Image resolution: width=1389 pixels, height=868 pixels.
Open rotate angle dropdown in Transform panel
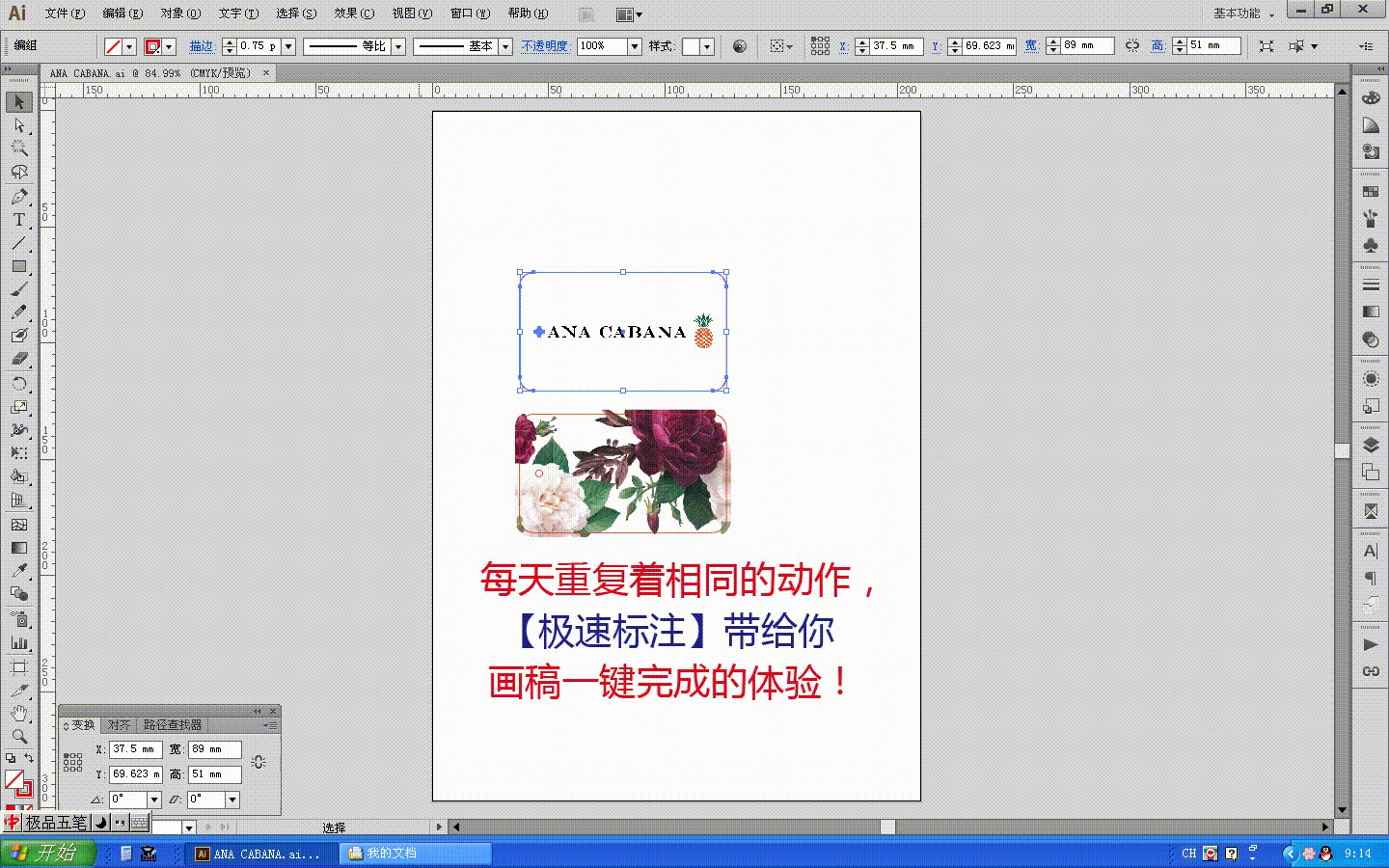click(153, 800)
